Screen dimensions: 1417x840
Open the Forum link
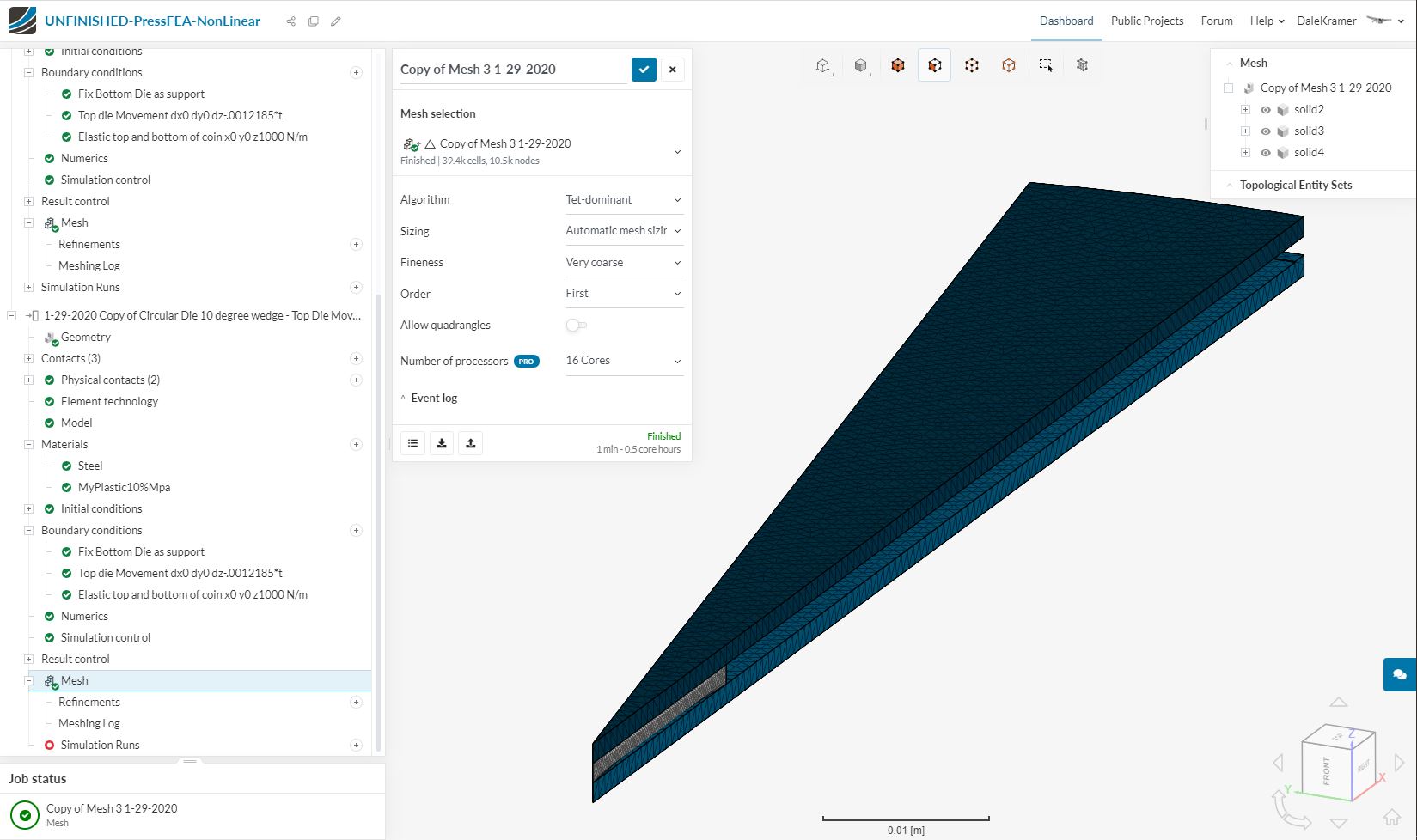pos(1217,21)
